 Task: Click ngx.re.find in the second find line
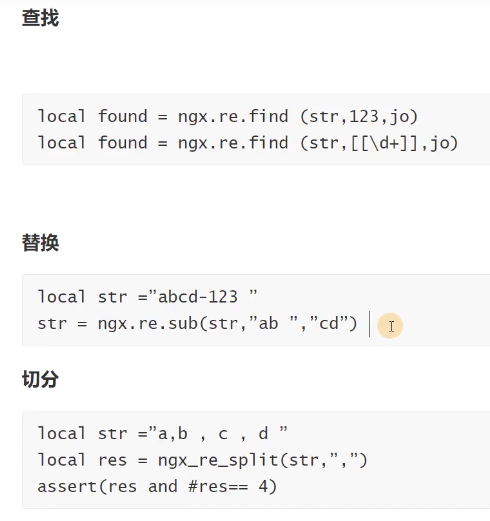(x=233, y=143)
